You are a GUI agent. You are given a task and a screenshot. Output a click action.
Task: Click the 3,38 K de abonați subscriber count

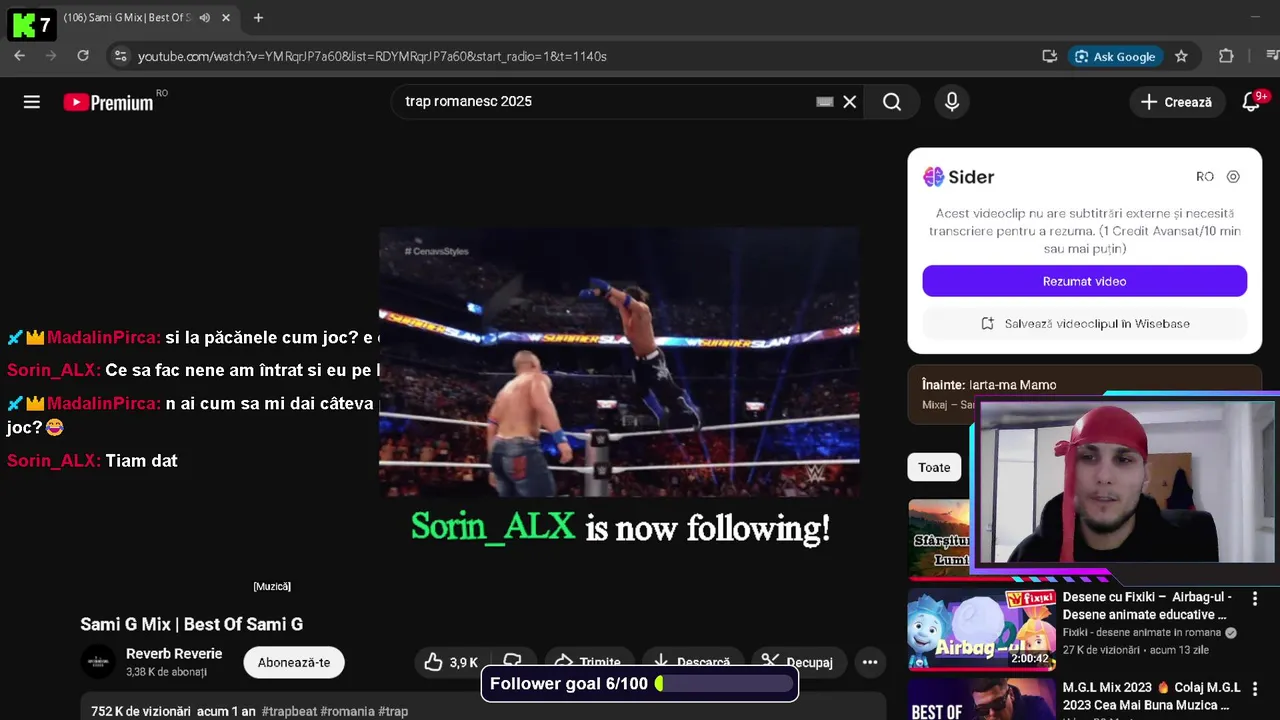coord(166,672)
